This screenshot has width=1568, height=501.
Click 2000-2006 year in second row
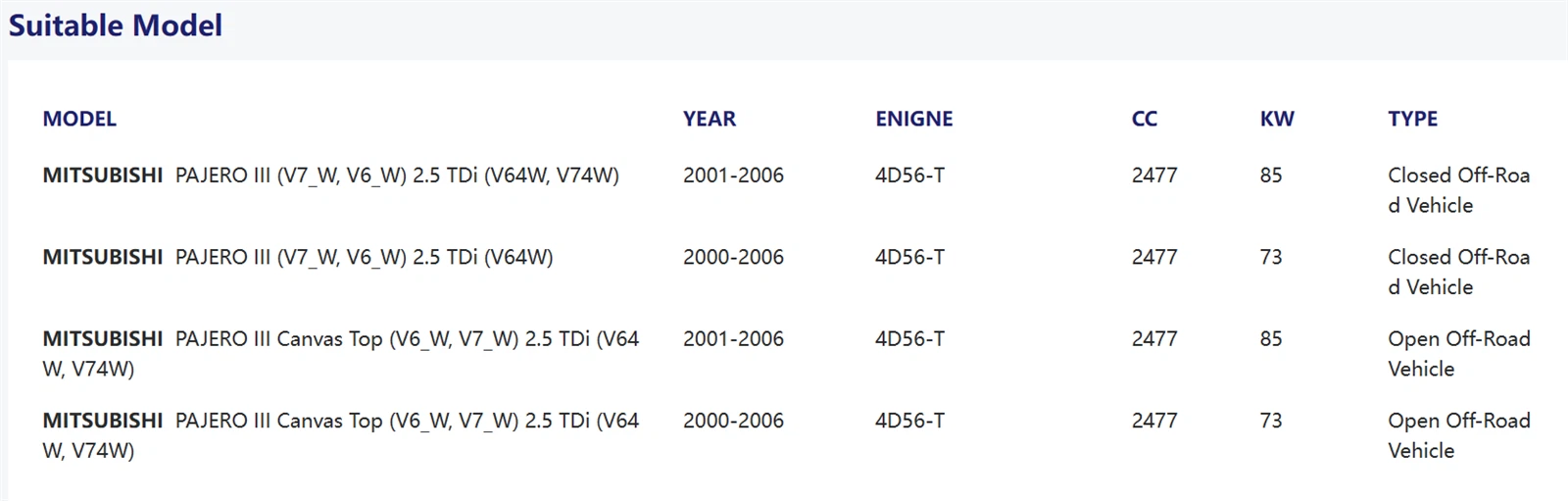tap(733, 257)
